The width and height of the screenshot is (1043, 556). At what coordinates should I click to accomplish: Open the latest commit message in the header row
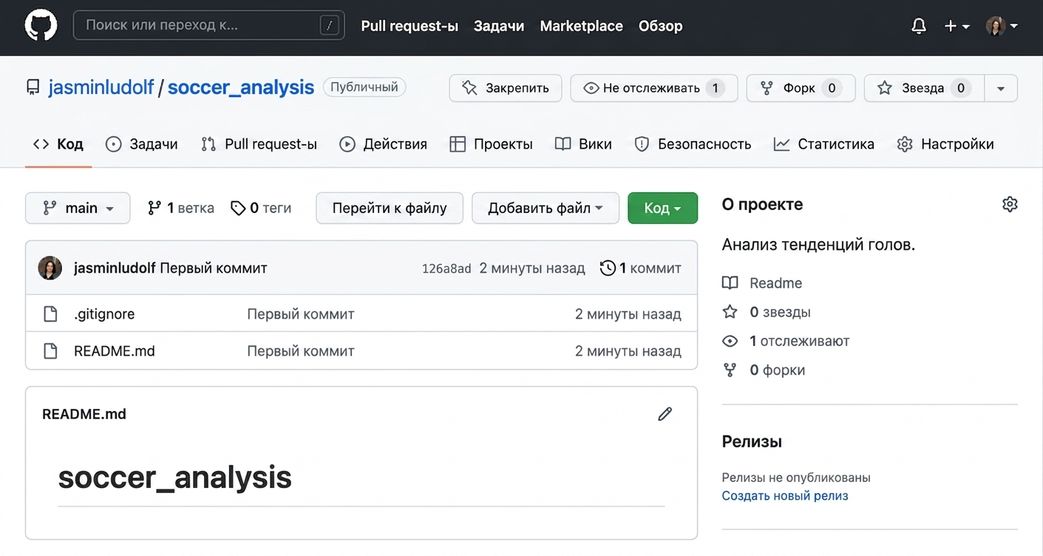(214, 268)
